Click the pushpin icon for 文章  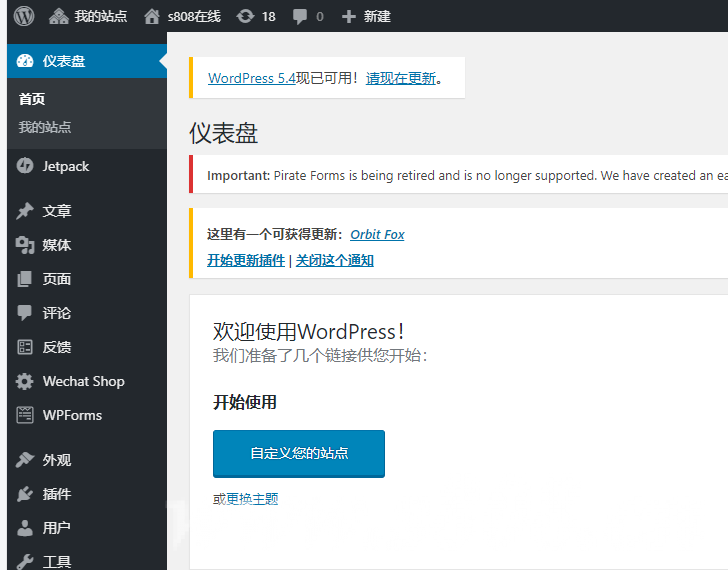pos(25,211)
